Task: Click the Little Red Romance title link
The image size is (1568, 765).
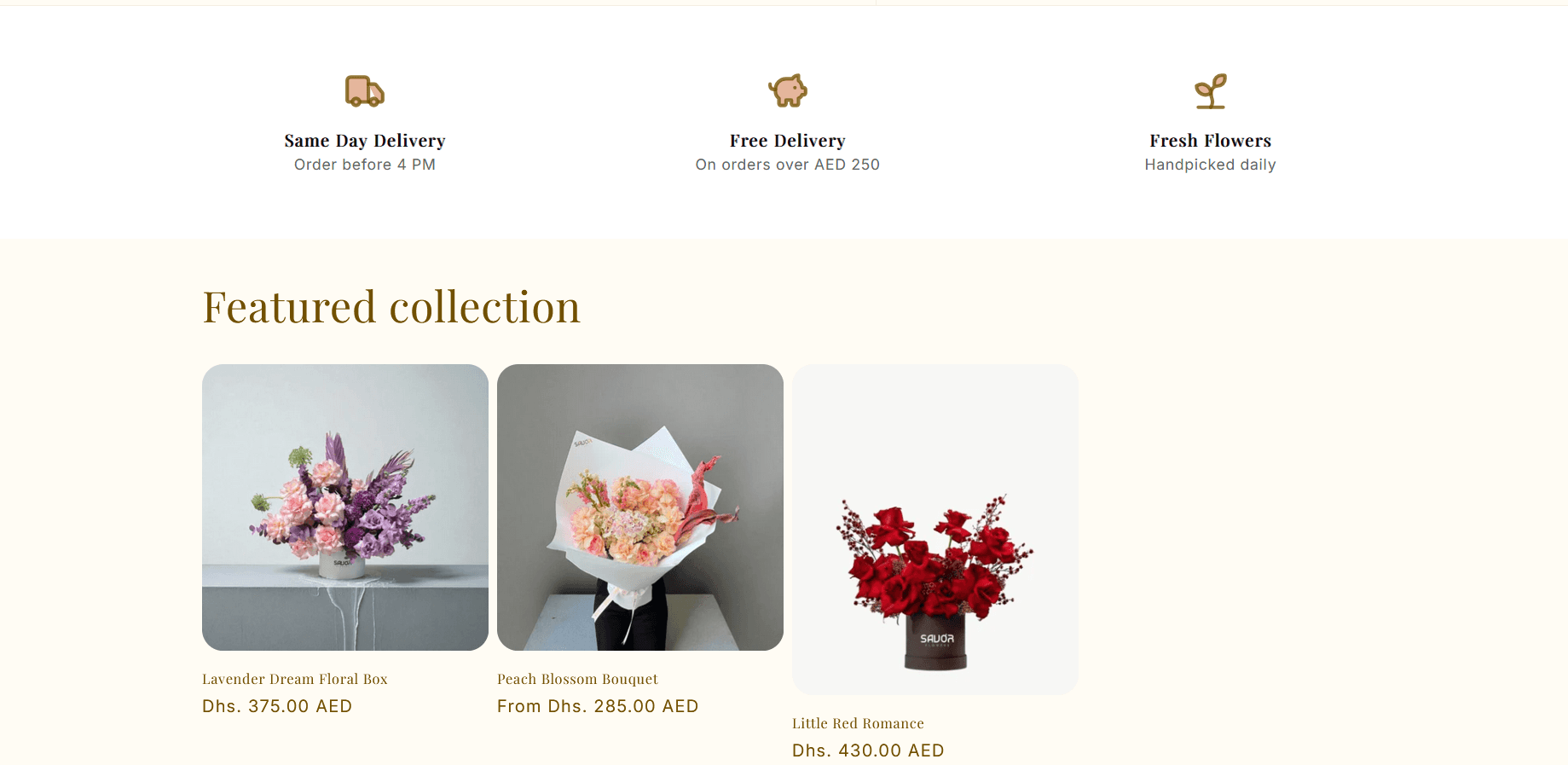Action: [x=858, y=723]
